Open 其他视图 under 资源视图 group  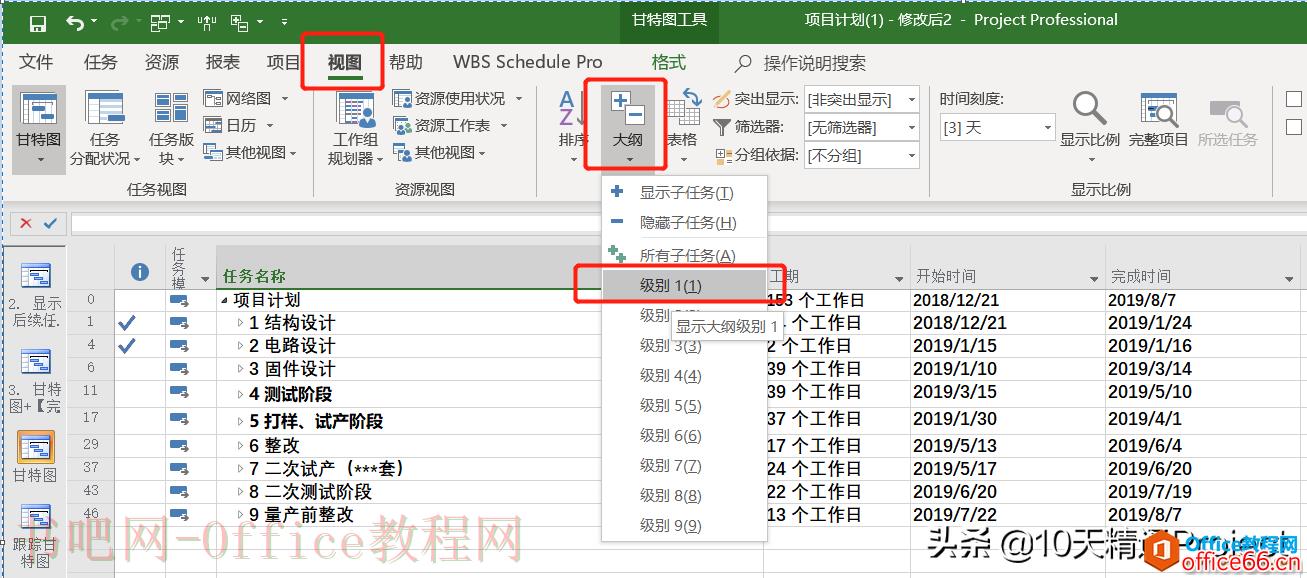click(439, 152)
